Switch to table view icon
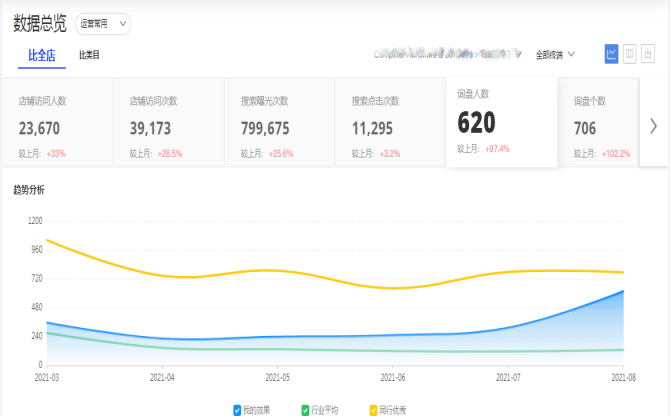 coord(630,54)
